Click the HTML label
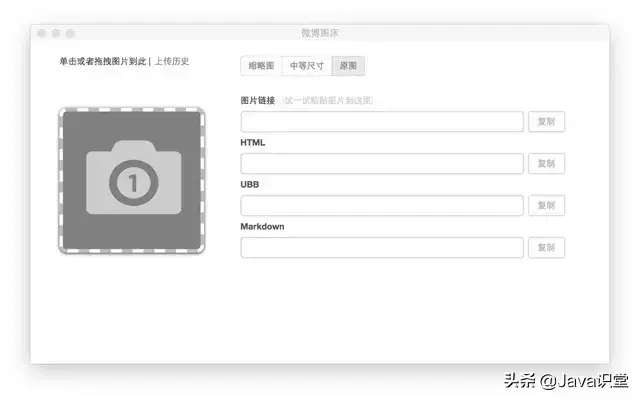The height and width of the screenshot is (400, 640). (253, 142)
